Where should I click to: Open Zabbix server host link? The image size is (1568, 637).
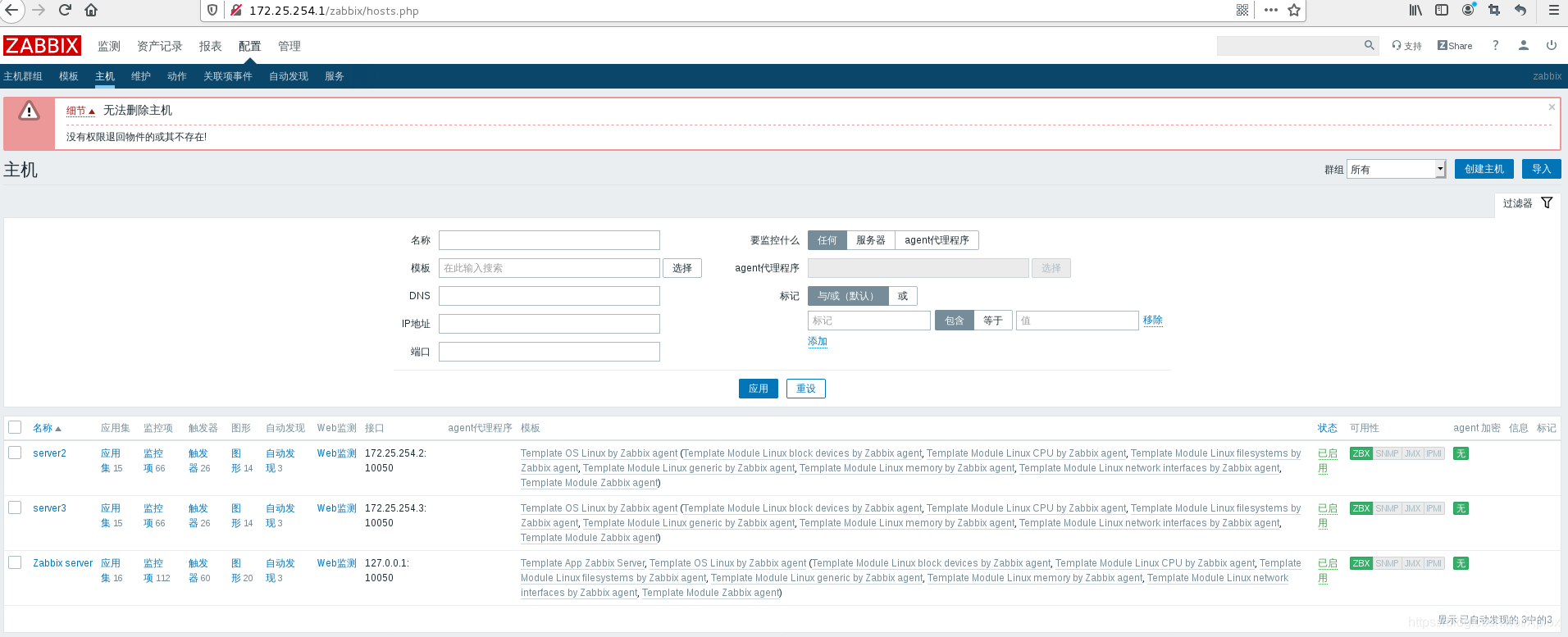tap(62, 563)
